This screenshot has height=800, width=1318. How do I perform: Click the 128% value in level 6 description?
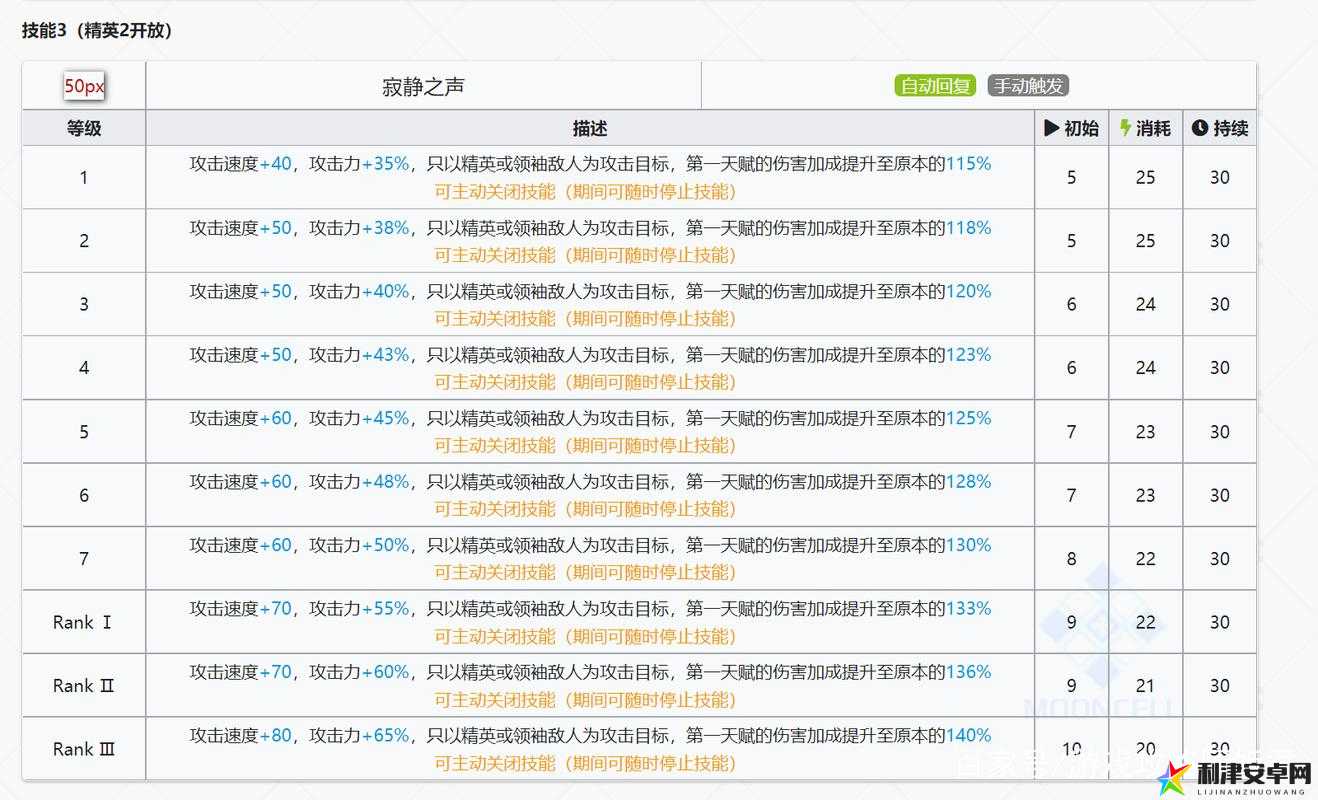tap(968, 482)
